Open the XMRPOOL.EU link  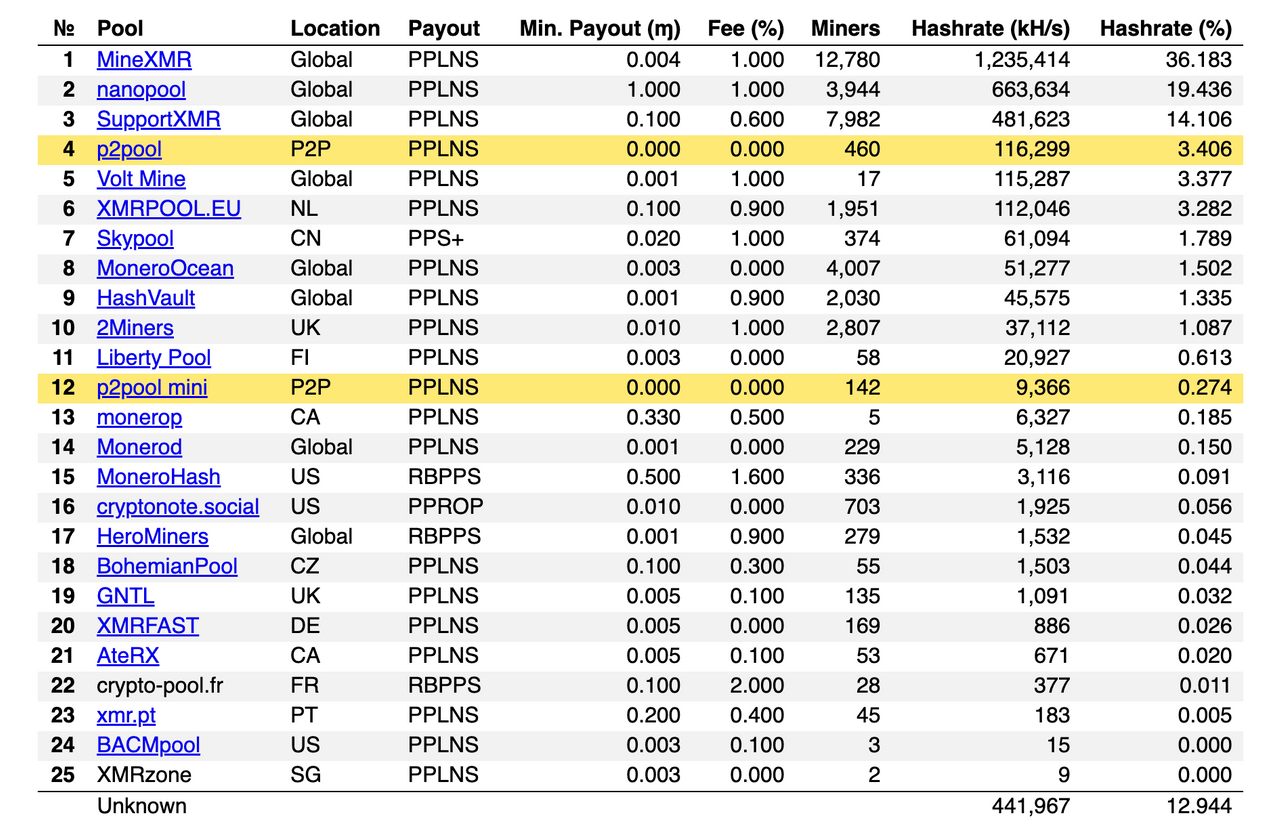tap(168, 209)
